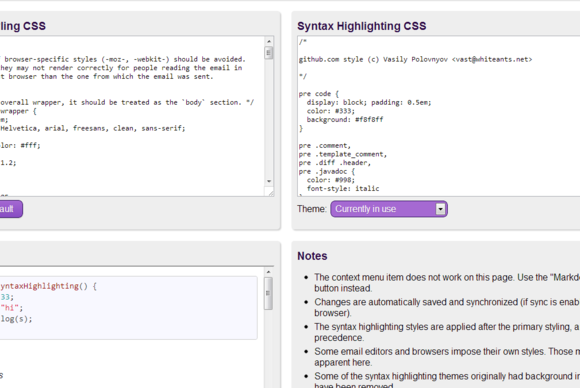Click the 'lor: #fff;' line
The width and height of the screenshot is (580, 388).
pos(20,145)
